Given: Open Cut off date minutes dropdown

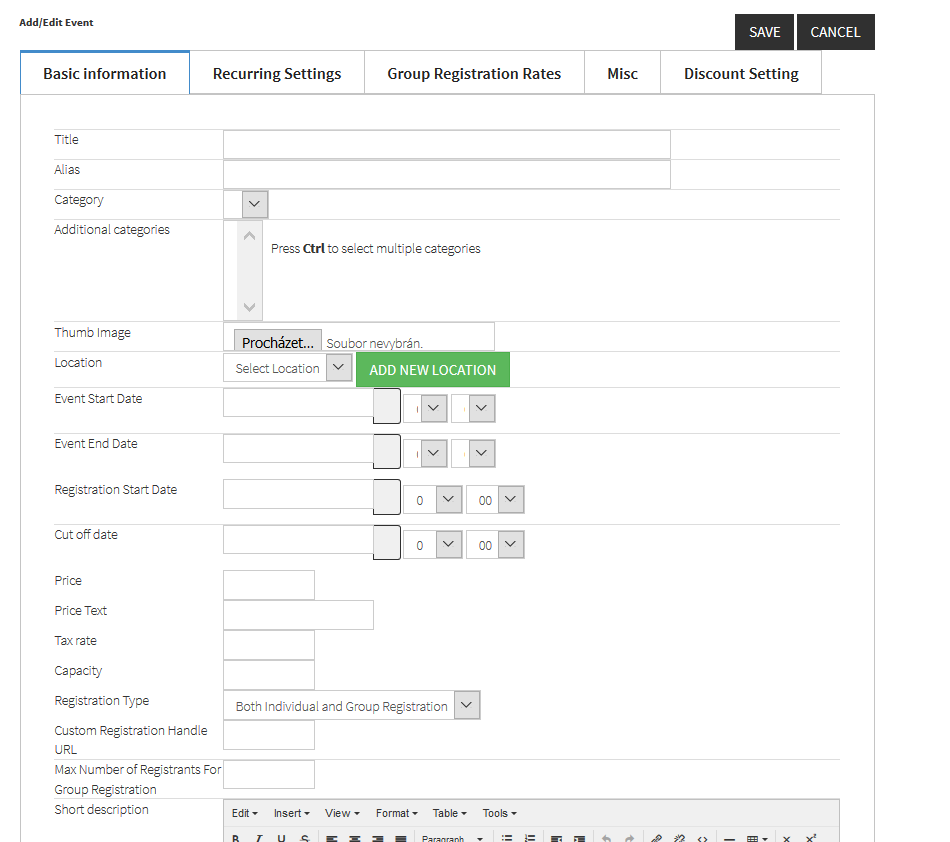Looking at the screenshot, I should pos(496,545).
